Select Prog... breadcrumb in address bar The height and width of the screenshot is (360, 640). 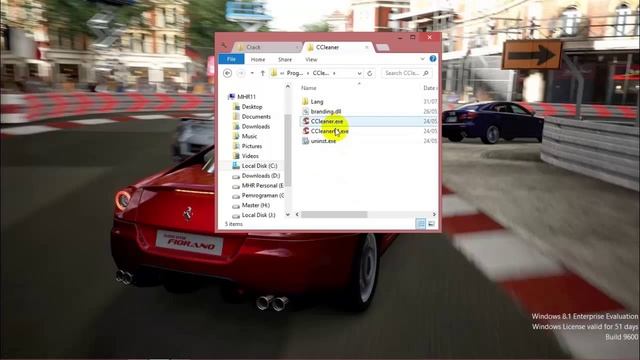295,73
